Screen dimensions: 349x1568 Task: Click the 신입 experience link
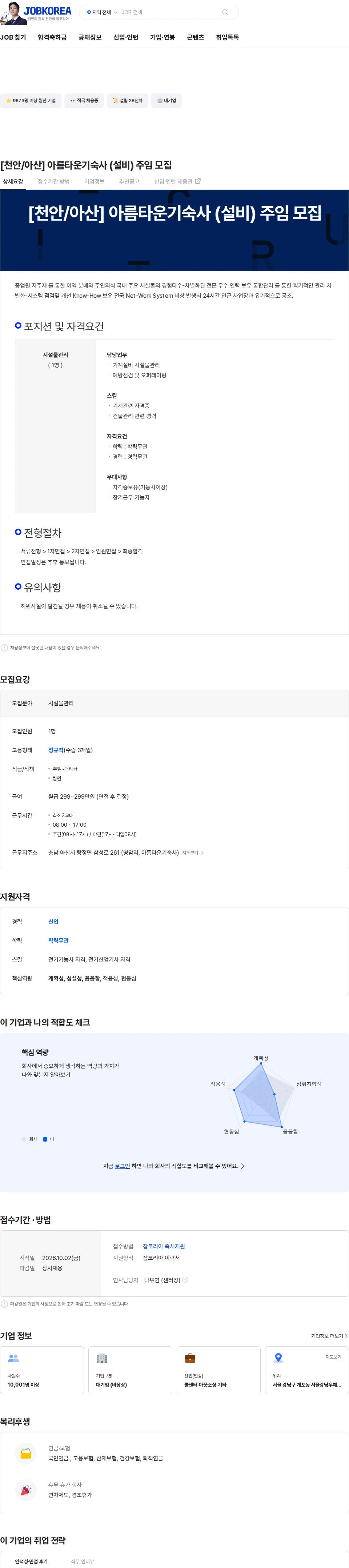pyautogui.click(x=53, y=922)
